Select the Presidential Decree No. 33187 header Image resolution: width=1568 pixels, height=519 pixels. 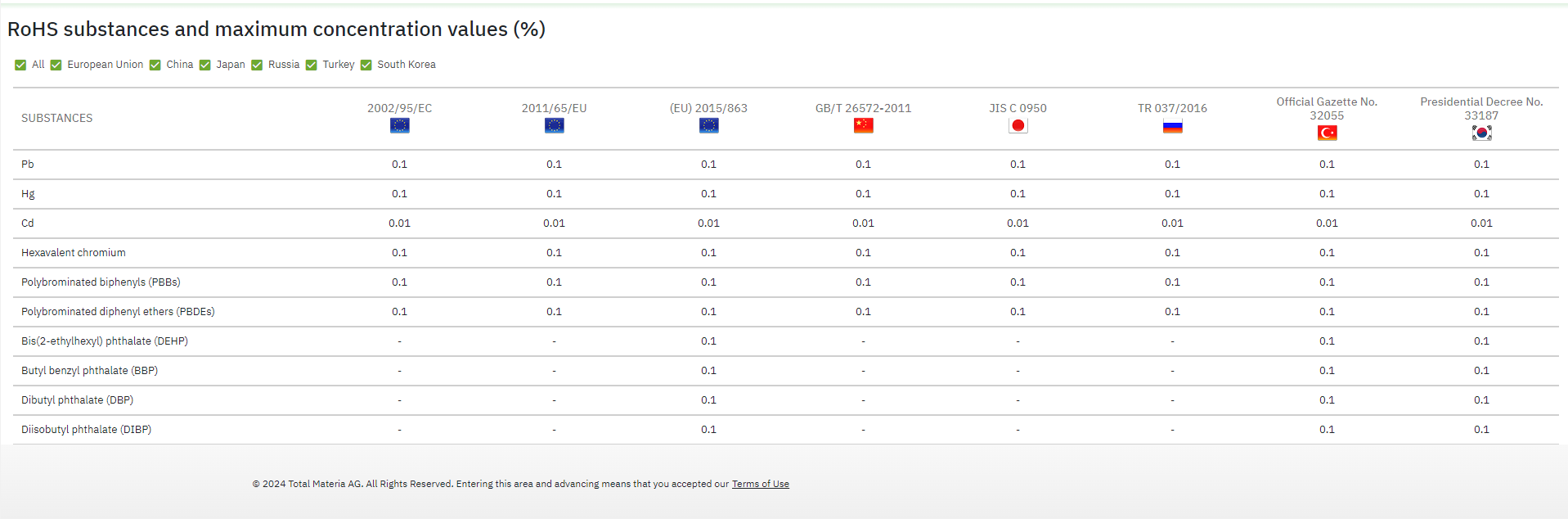[x=1481, y=108]
